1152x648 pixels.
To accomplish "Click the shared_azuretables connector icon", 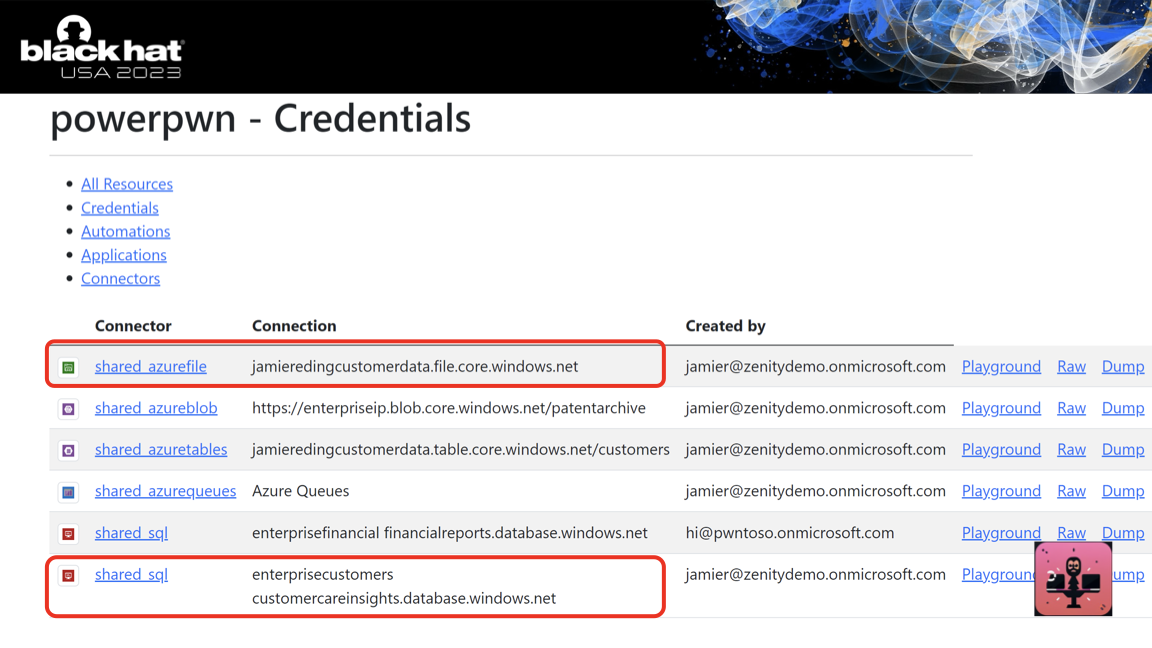I will click(68, 450).
